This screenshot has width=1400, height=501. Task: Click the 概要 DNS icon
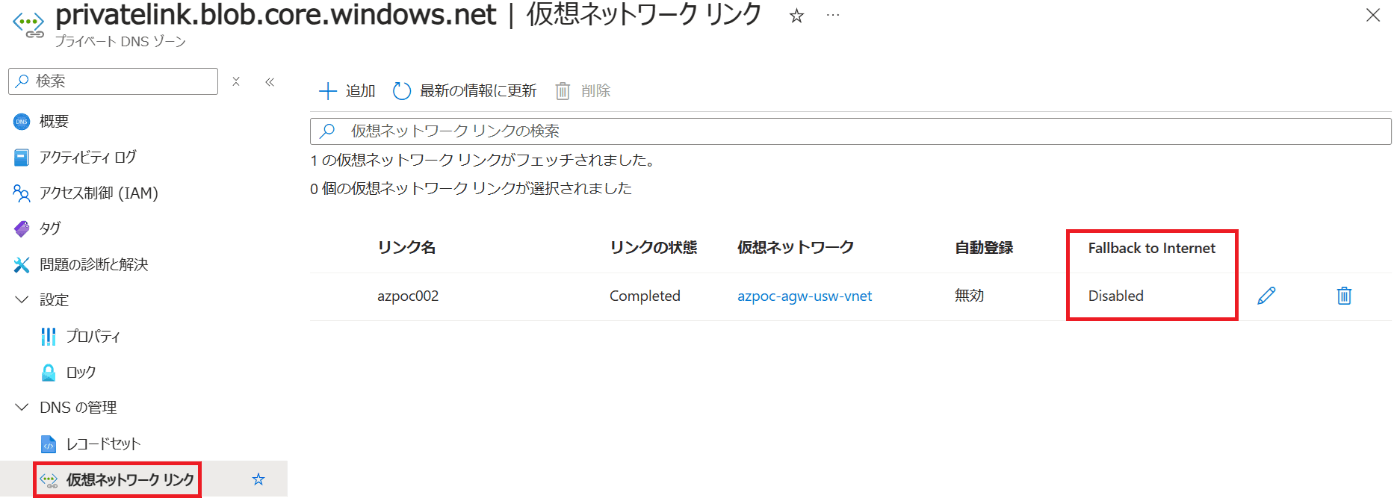click(22, 121)
